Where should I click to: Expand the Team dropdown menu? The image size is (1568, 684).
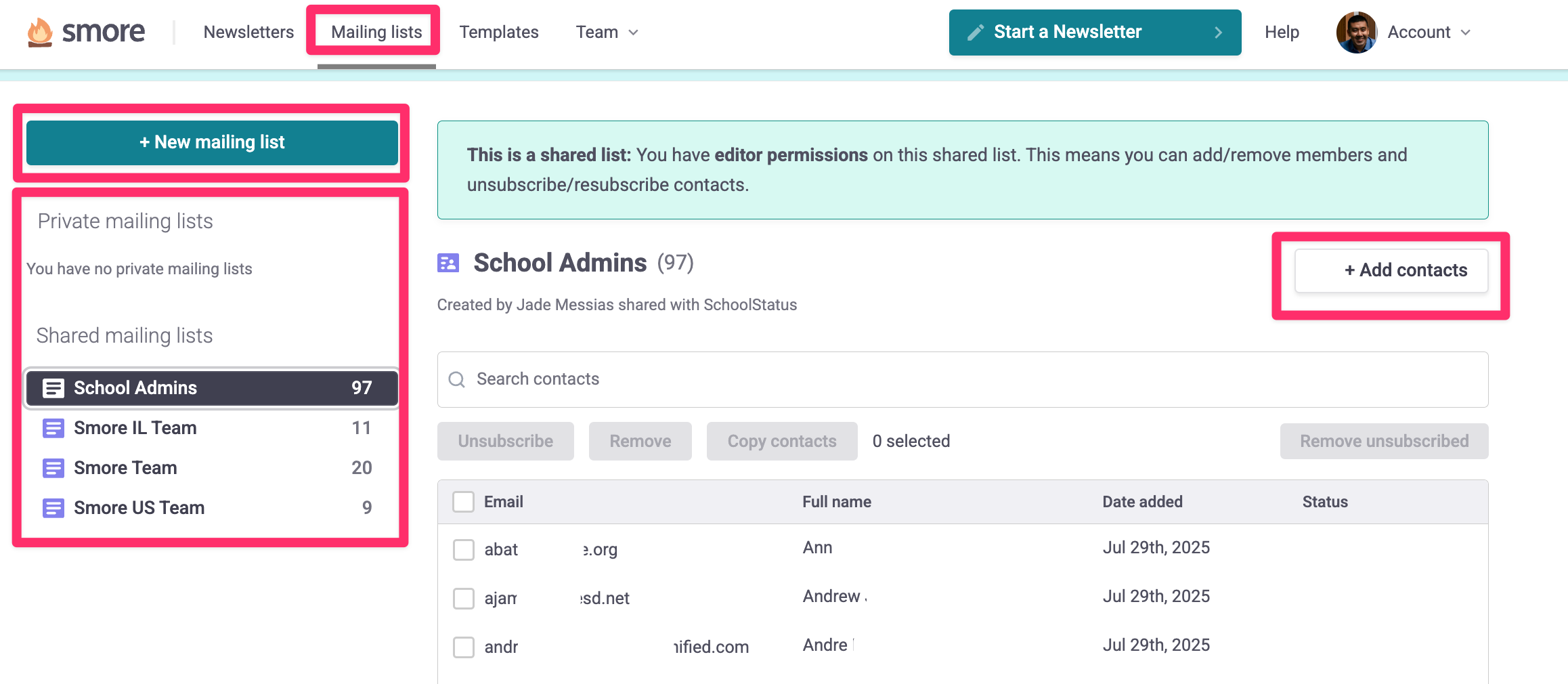[x=607, y=33]
